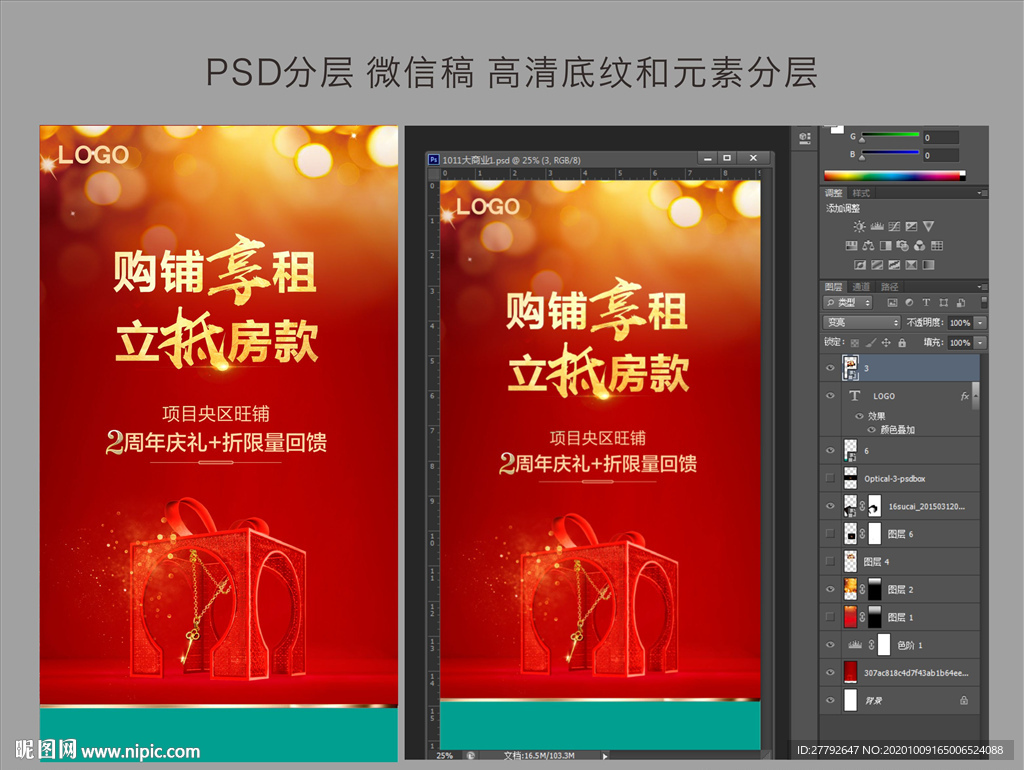Open the blend mode dropdown showing 变亮

(861, 323)
